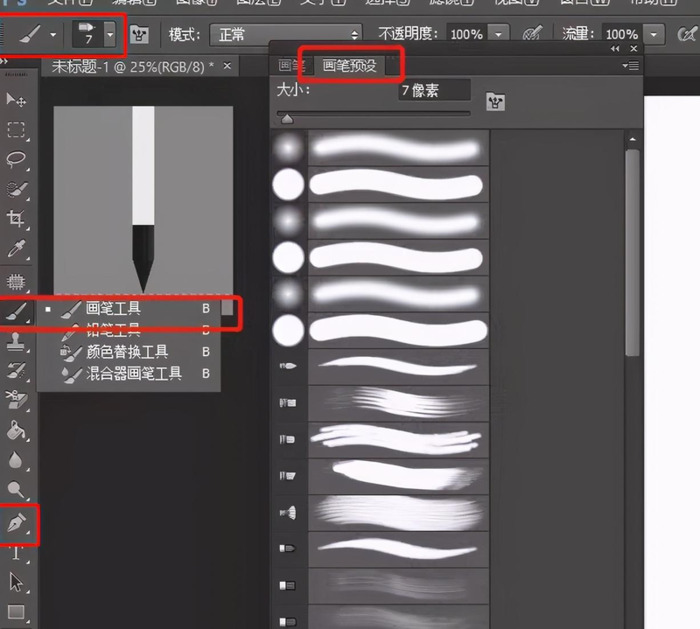Select the Clone Stamp tool

[x=16, y=342]
